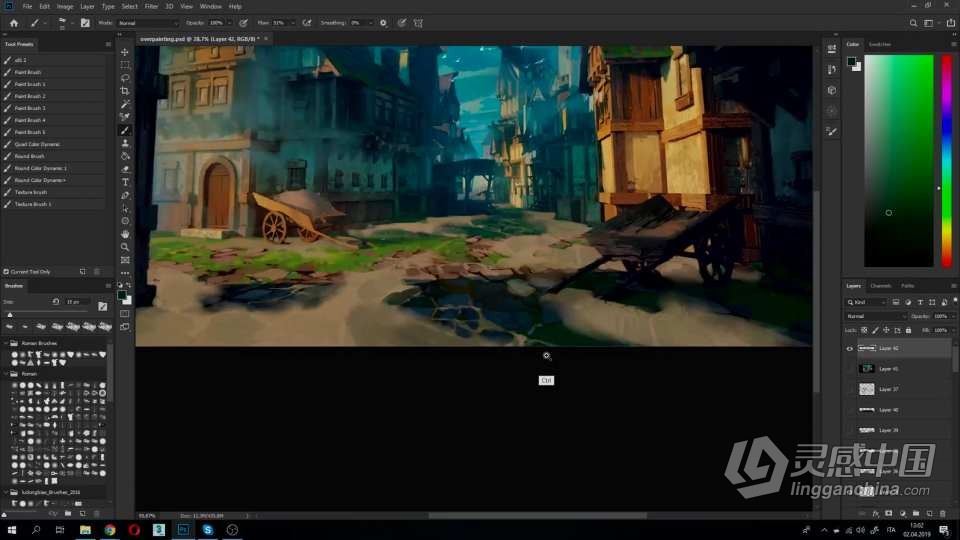
Task: Create new adjustment layer icon
Action: (x=902, y=514)
